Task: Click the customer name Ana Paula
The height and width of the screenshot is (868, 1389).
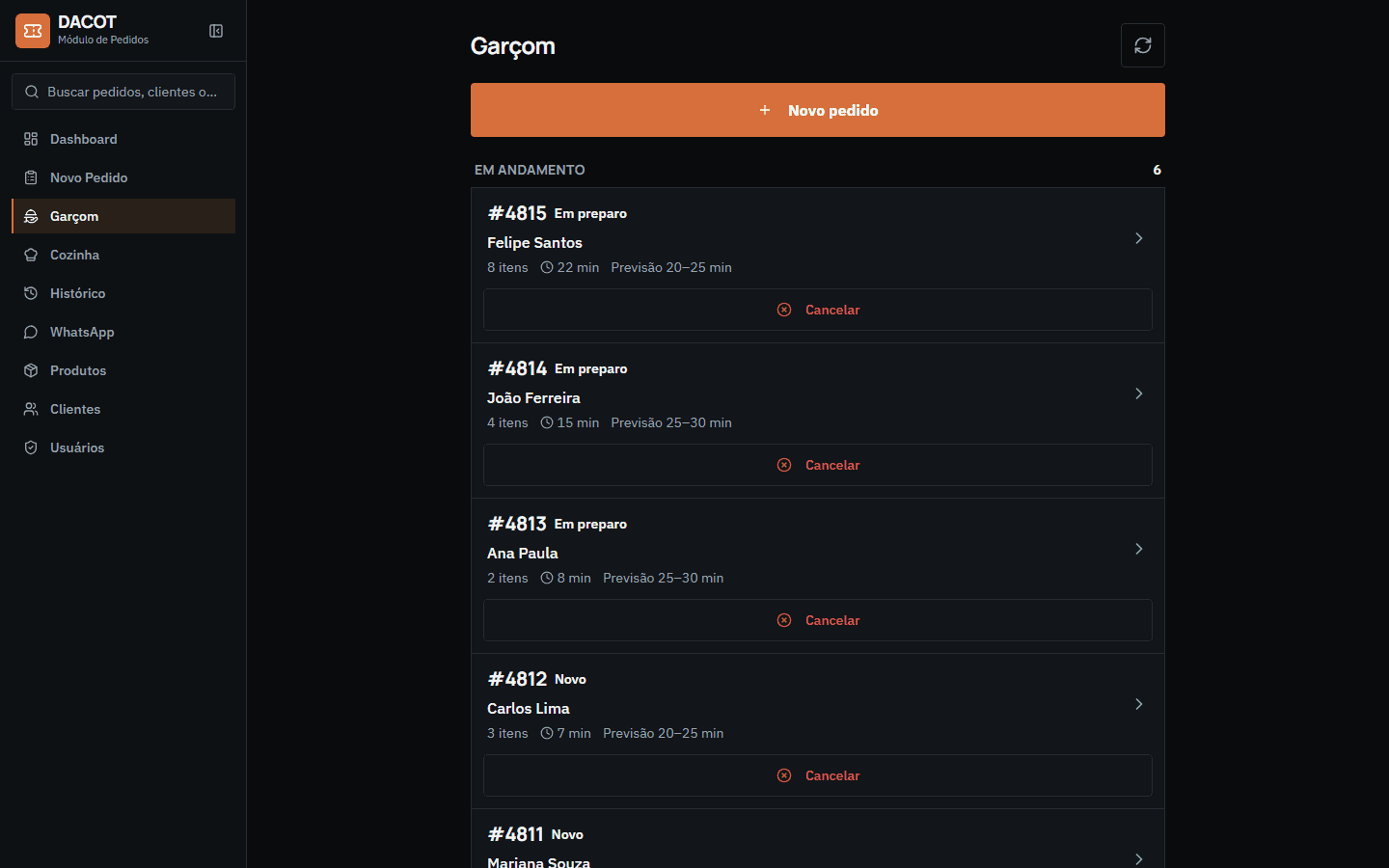Action: pyautogui.click(x=523, y=553)
